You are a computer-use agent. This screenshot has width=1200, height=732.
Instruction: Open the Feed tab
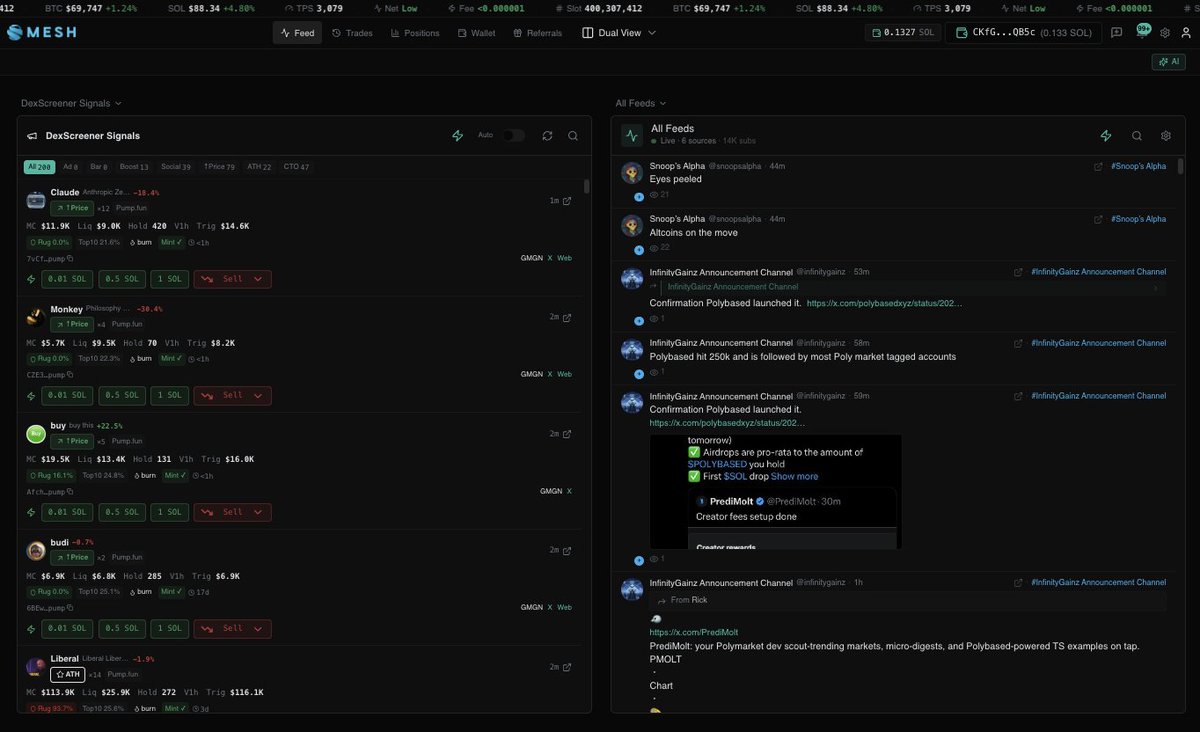pos(297,33)
